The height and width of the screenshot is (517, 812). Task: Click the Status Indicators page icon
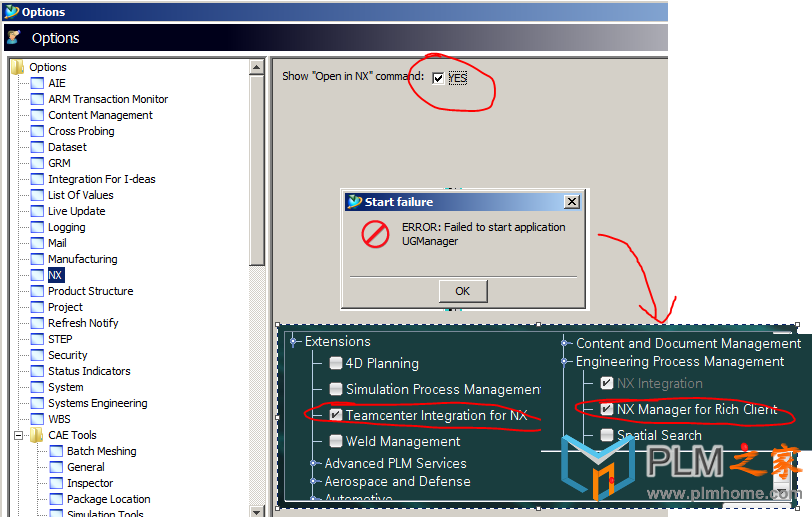coord(37,371)
